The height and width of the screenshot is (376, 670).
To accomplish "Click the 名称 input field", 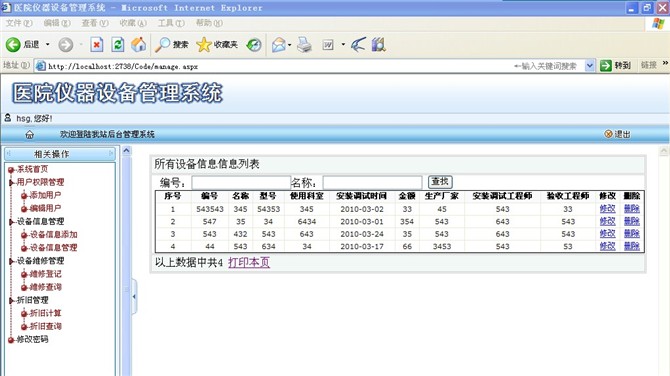I will tap(372, 183).
